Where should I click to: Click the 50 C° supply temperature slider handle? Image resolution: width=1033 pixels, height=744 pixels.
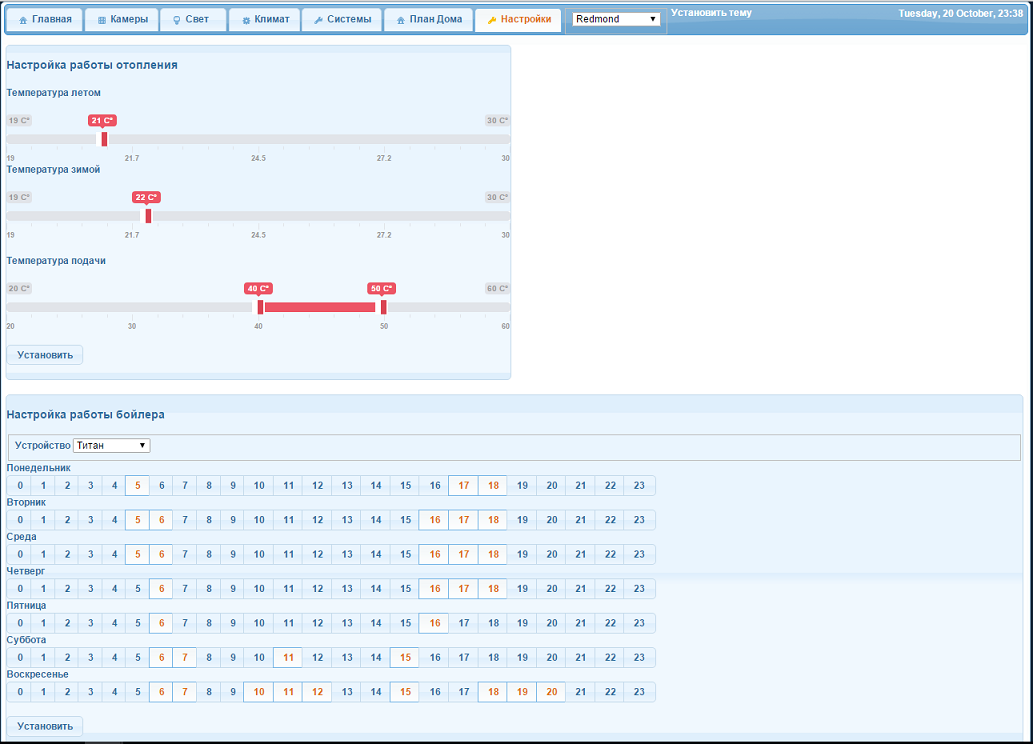[383, 307]
